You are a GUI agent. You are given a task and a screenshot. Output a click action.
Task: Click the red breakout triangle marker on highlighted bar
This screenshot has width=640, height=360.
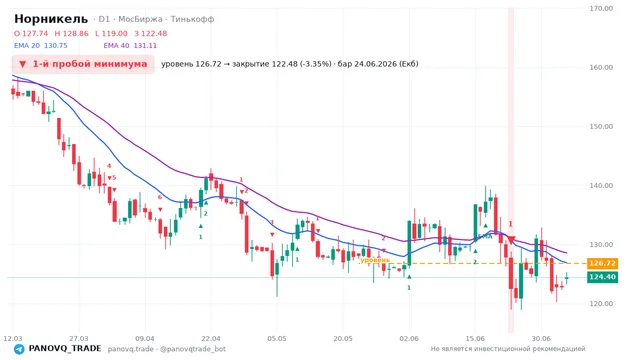click(x=511, y=240)
